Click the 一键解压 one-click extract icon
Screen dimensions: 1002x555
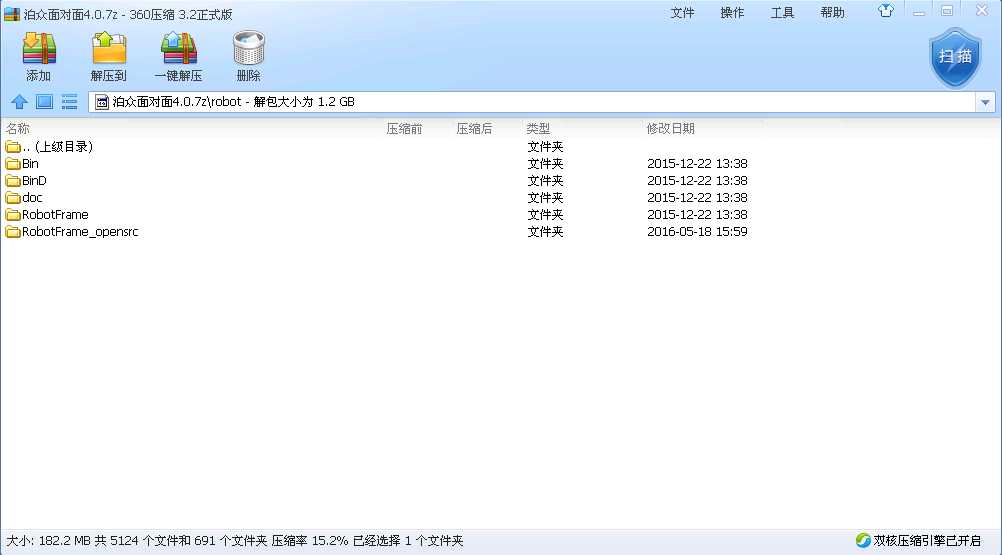click(x=178, y=49)
